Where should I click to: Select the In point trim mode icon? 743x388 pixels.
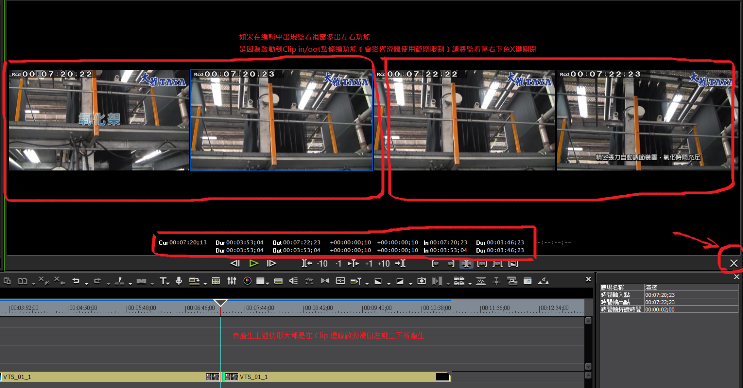pos(435,264)
